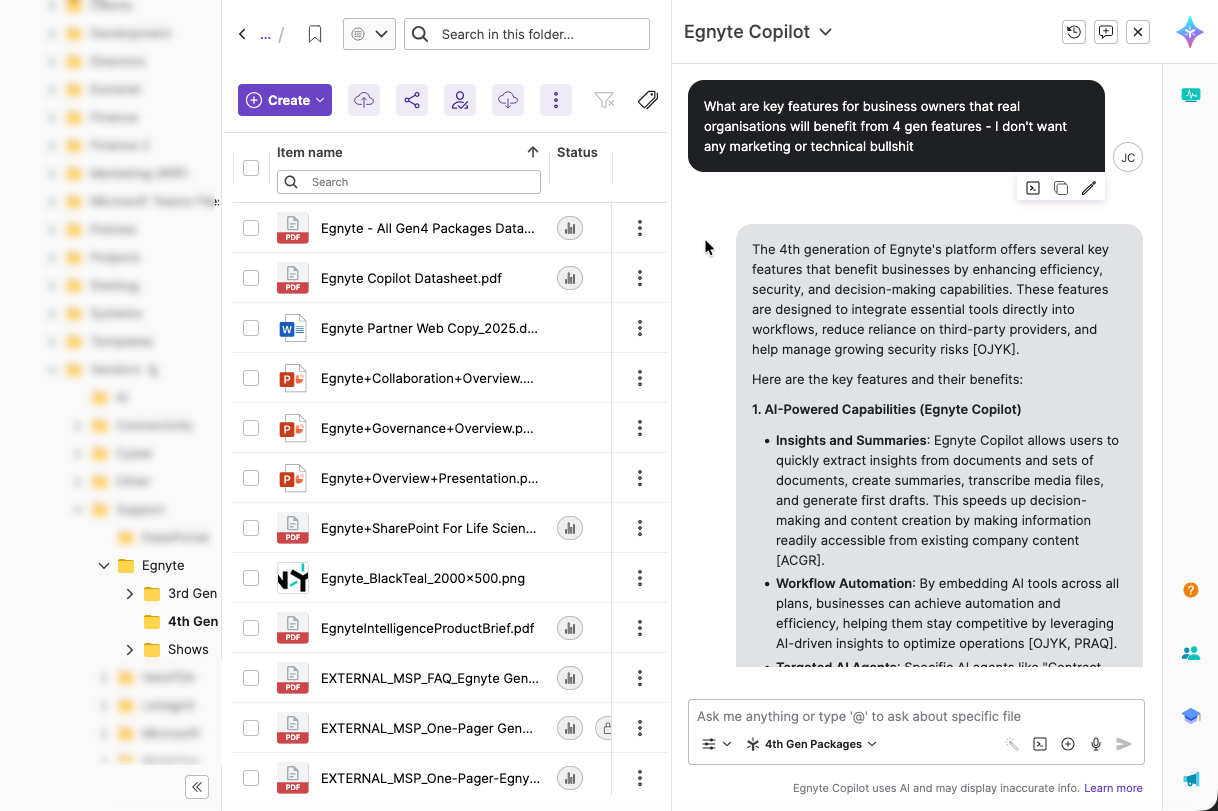Click the lock icon on EXTERNAL_MSP_One-Pager Gen

click(604, 728)
